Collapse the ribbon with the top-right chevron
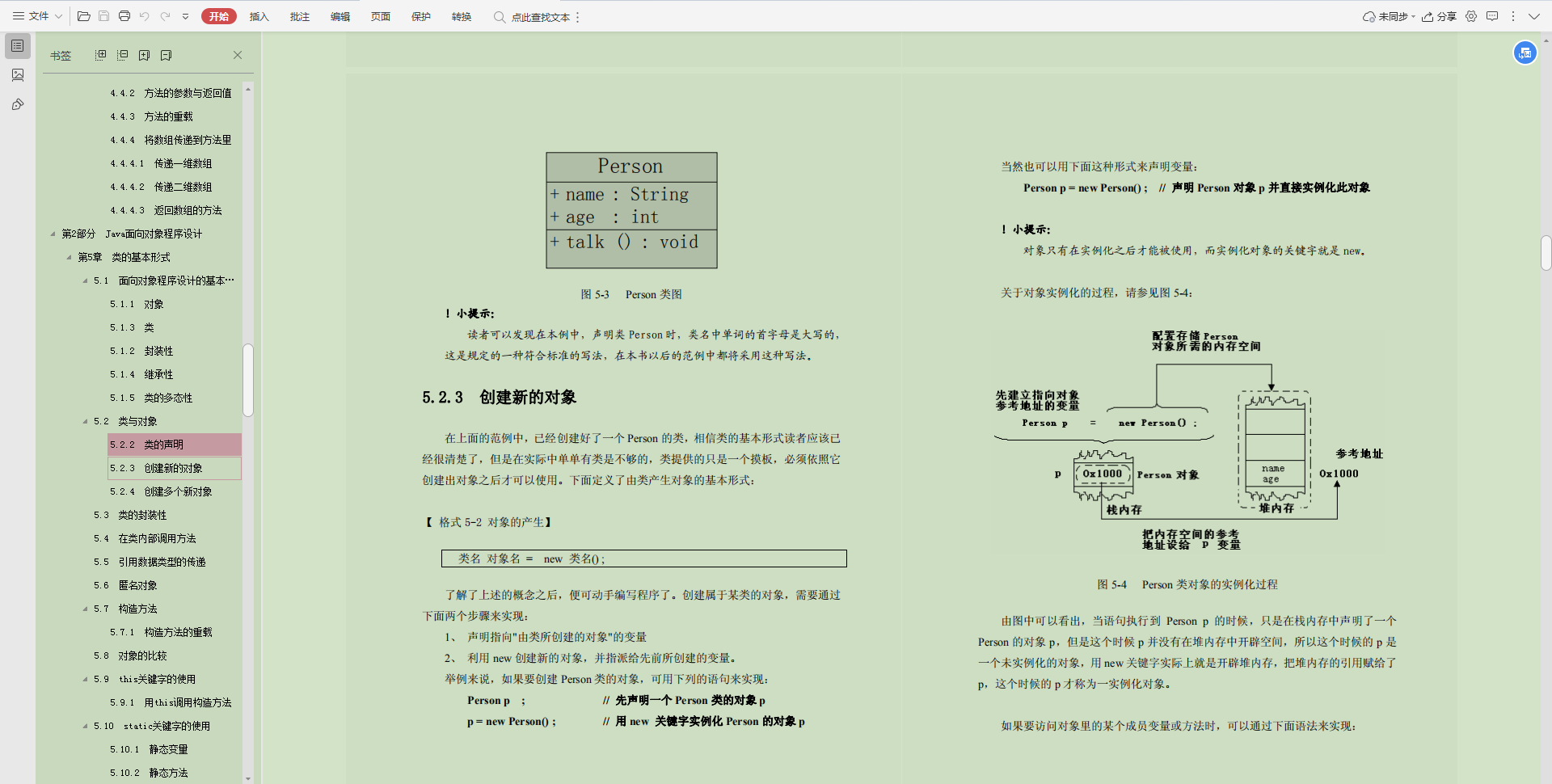The width and height of the screenshot is (1552, 784). point(1537,16)
